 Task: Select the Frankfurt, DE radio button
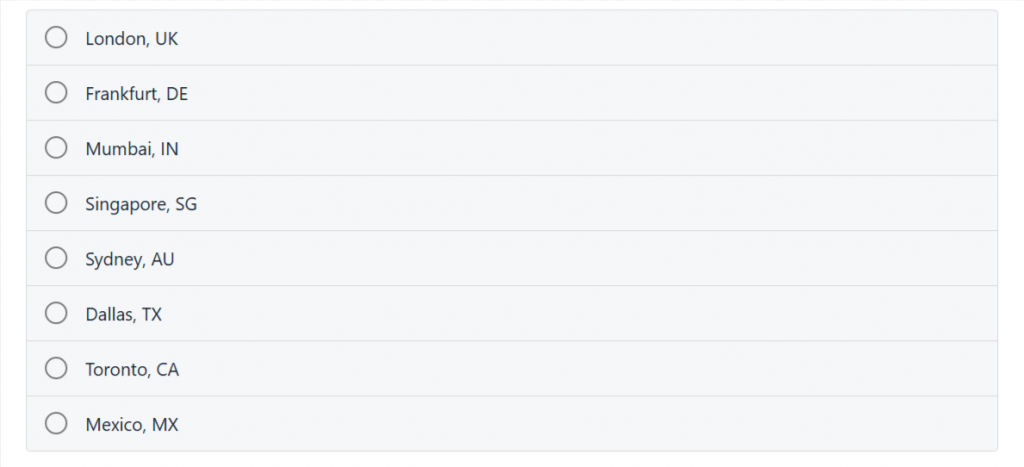(x=56, y=93)
